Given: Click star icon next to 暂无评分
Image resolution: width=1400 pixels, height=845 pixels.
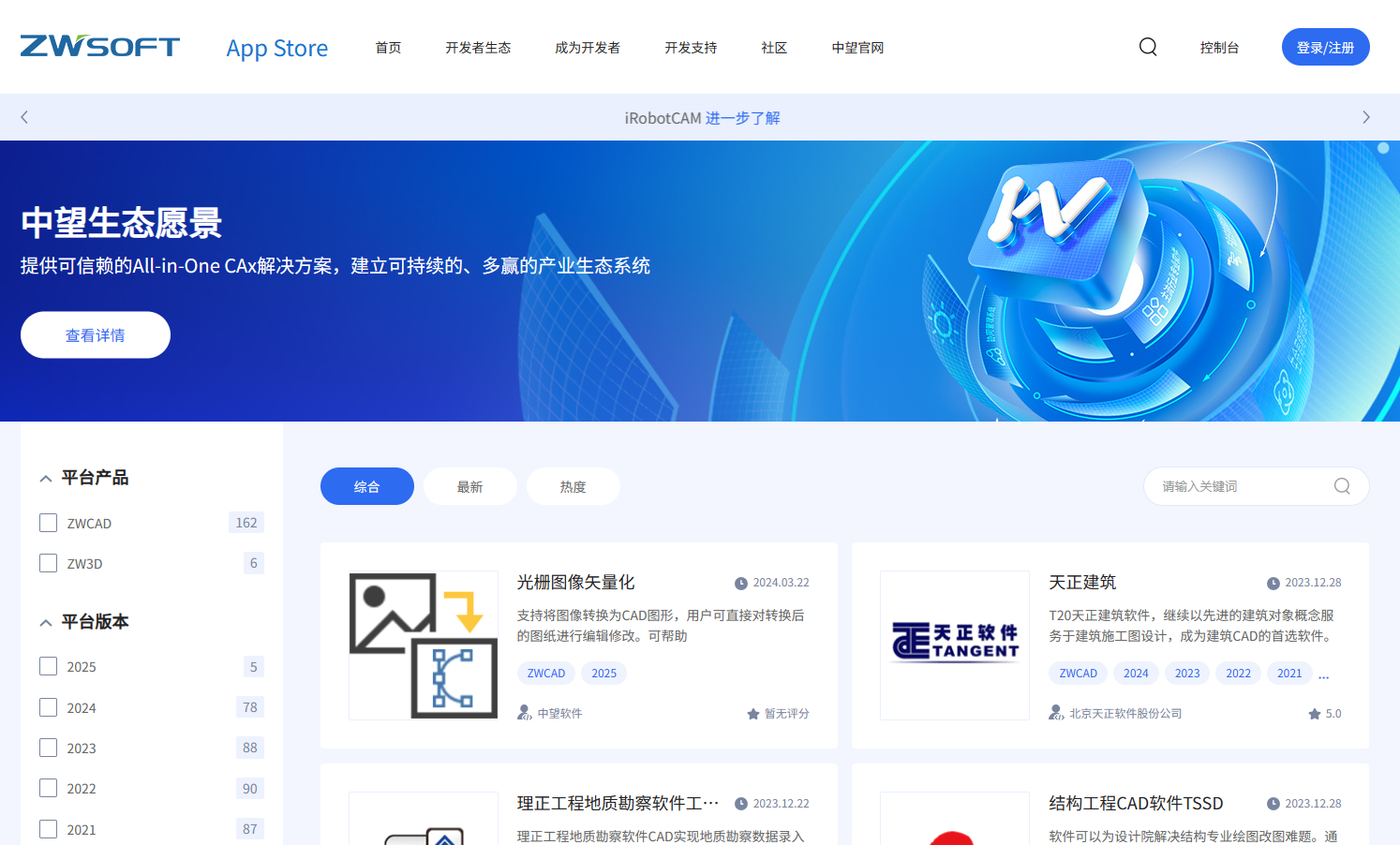Looking at the screenshot, I should (x=753, y=714).
